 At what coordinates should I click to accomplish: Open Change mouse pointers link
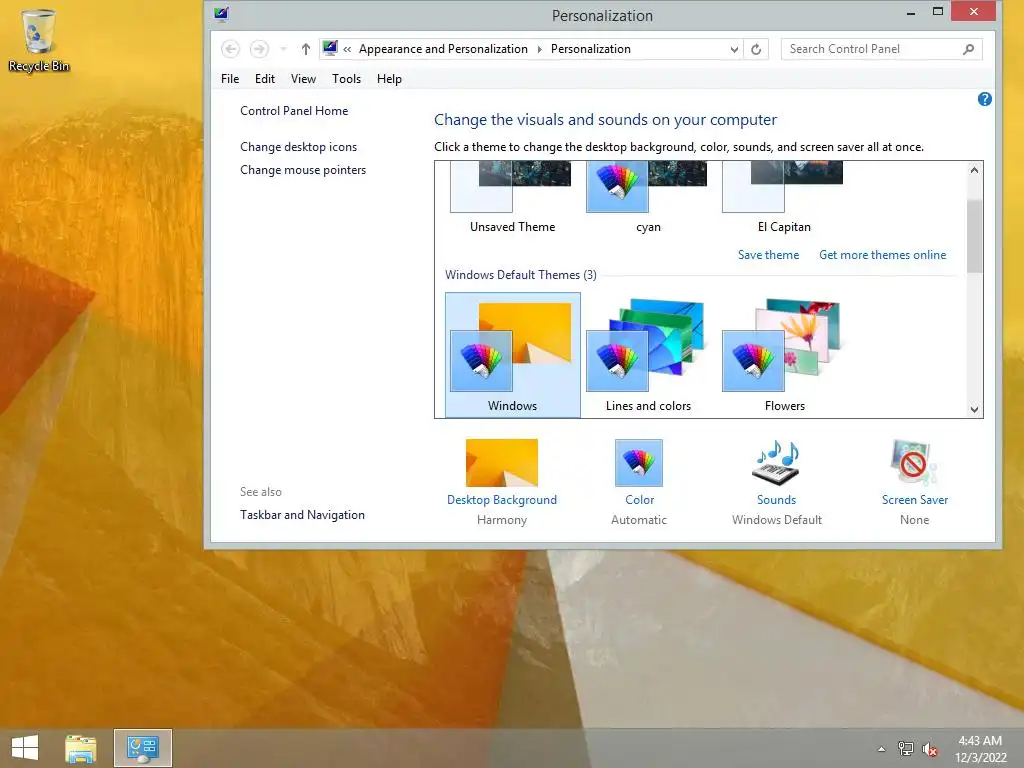coord(303,170)
